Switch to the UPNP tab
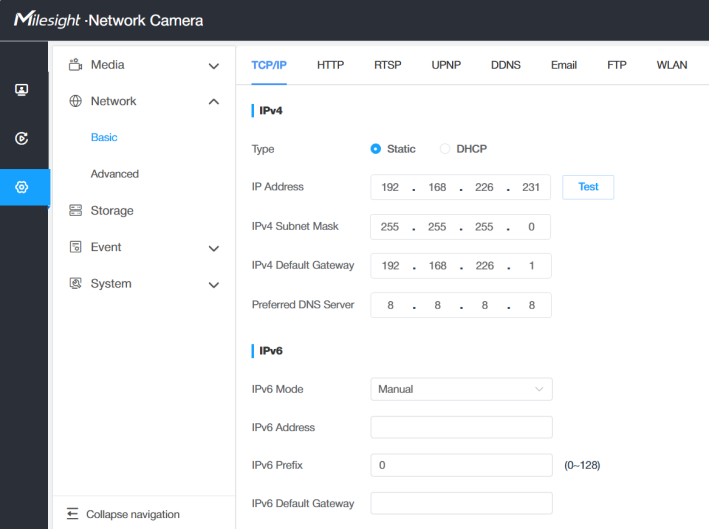 (446, 65)
